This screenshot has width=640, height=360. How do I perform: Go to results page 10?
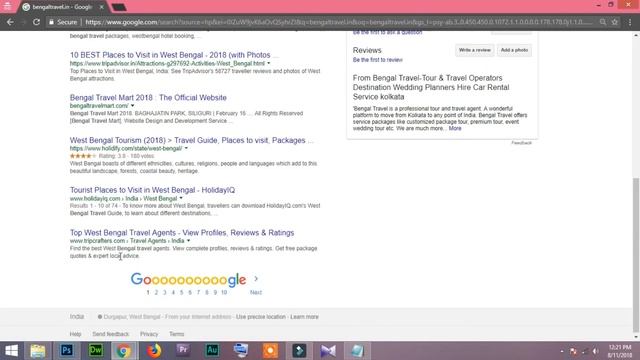pos(224,292)
